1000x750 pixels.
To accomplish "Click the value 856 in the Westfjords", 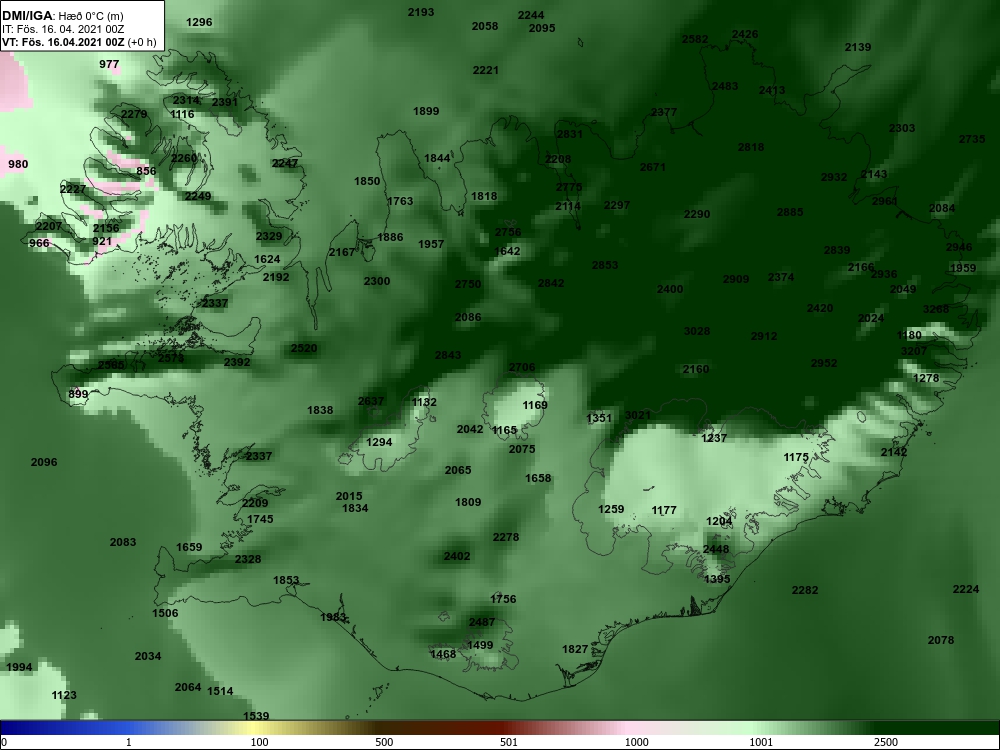I will tap(146, 171).
